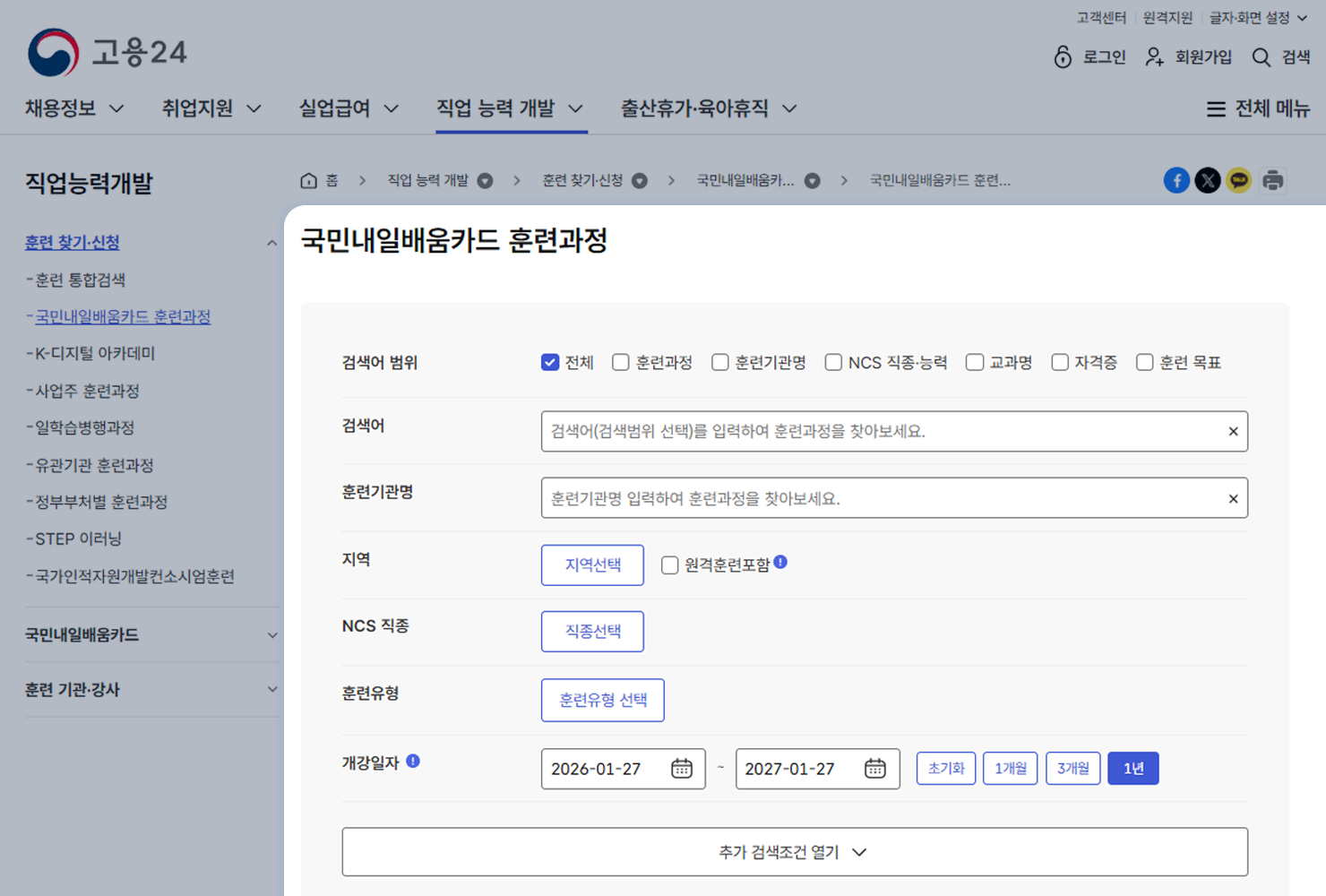This screenshot has height=896, width=1326.
Task: Expand 추가 검색조건 열기
Action: (794, 851)
